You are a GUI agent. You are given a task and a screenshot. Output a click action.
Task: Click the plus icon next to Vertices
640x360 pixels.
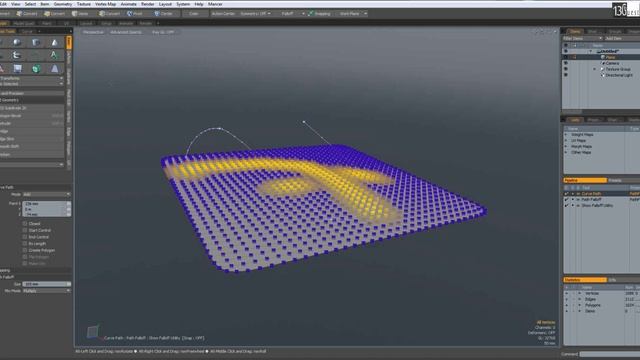[566, 293]
